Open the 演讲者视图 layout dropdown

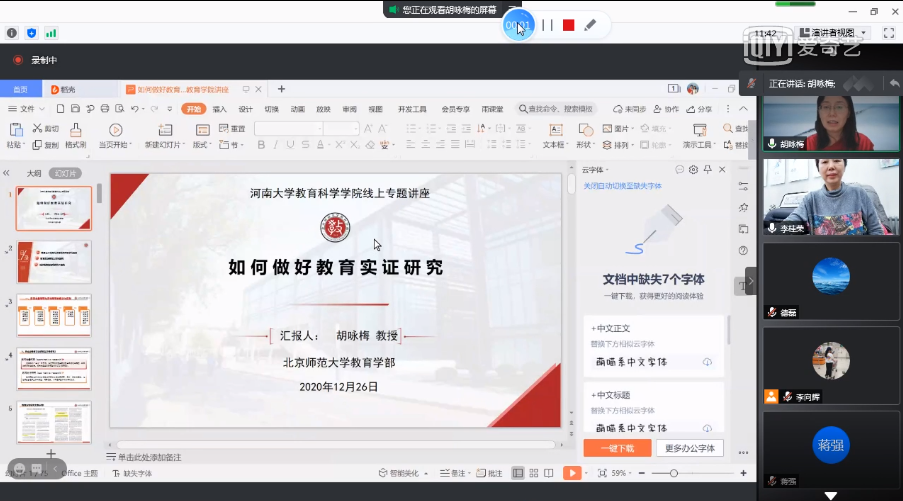(x=833, y=33)
